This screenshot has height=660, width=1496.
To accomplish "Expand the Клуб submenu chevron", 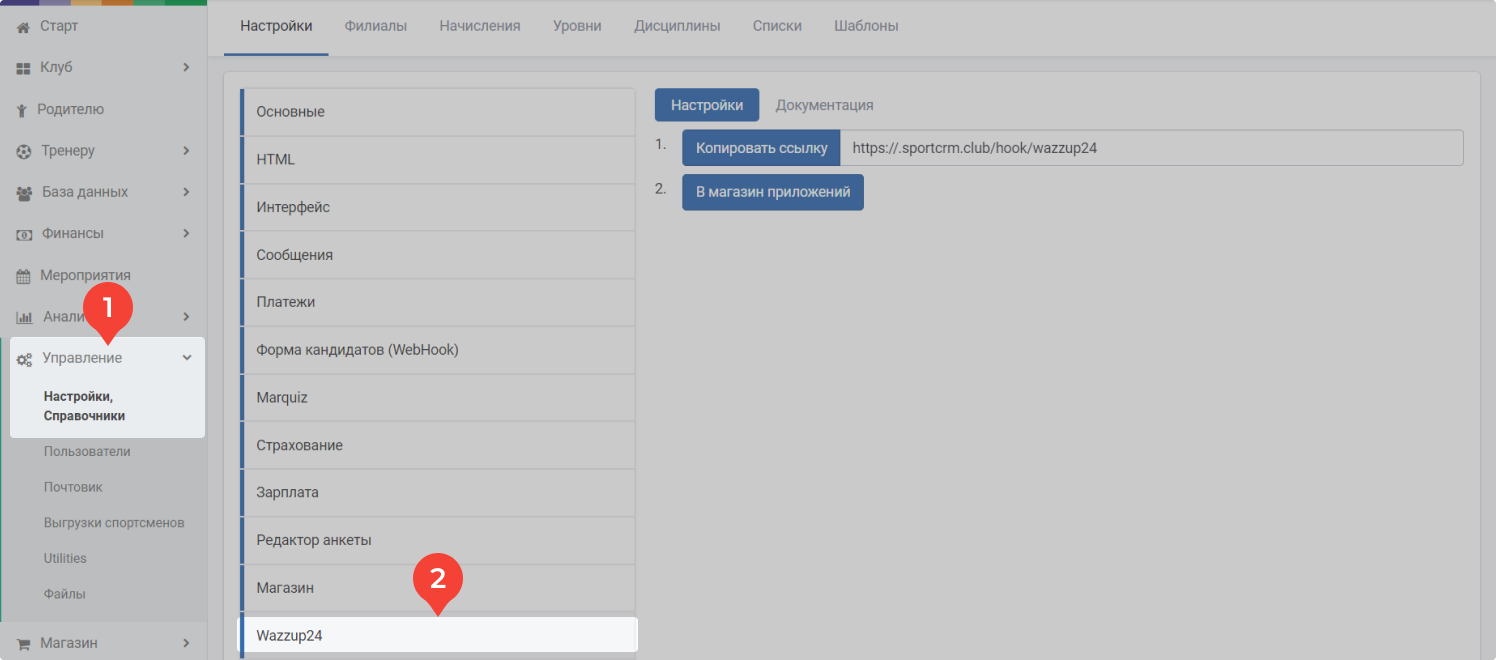I will (x=187, y=67).
